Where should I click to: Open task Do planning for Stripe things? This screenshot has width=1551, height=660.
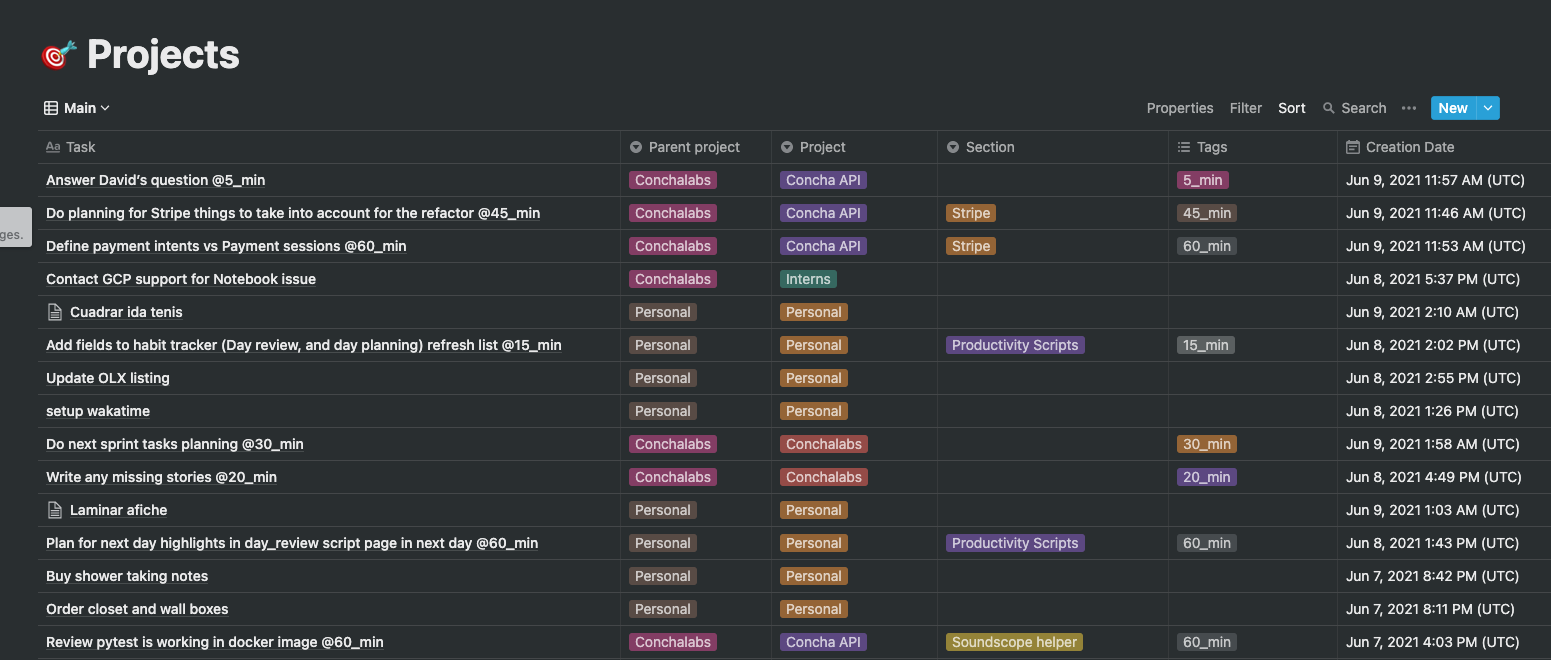(x=293, y=213)
